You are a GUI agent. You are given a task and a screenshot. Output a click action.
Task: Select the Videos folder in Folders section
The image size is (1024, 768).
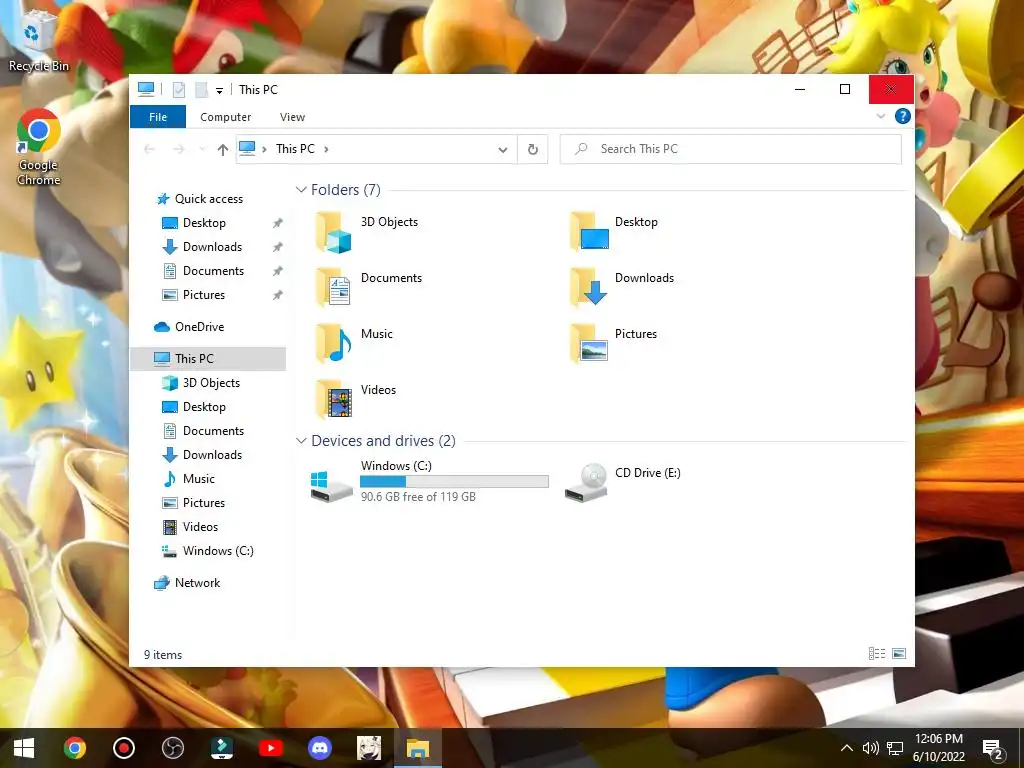(355, 399)
